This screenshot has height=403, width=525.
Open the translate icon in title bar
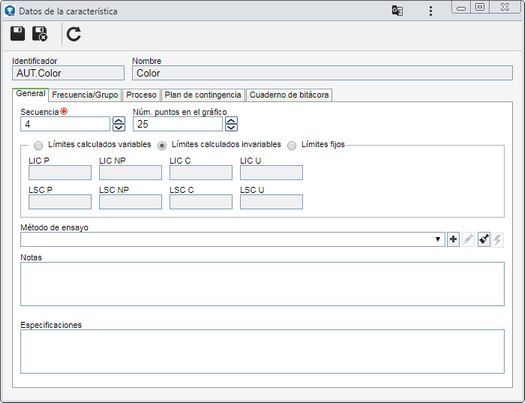pyautogui.click(x=397, y=11)
